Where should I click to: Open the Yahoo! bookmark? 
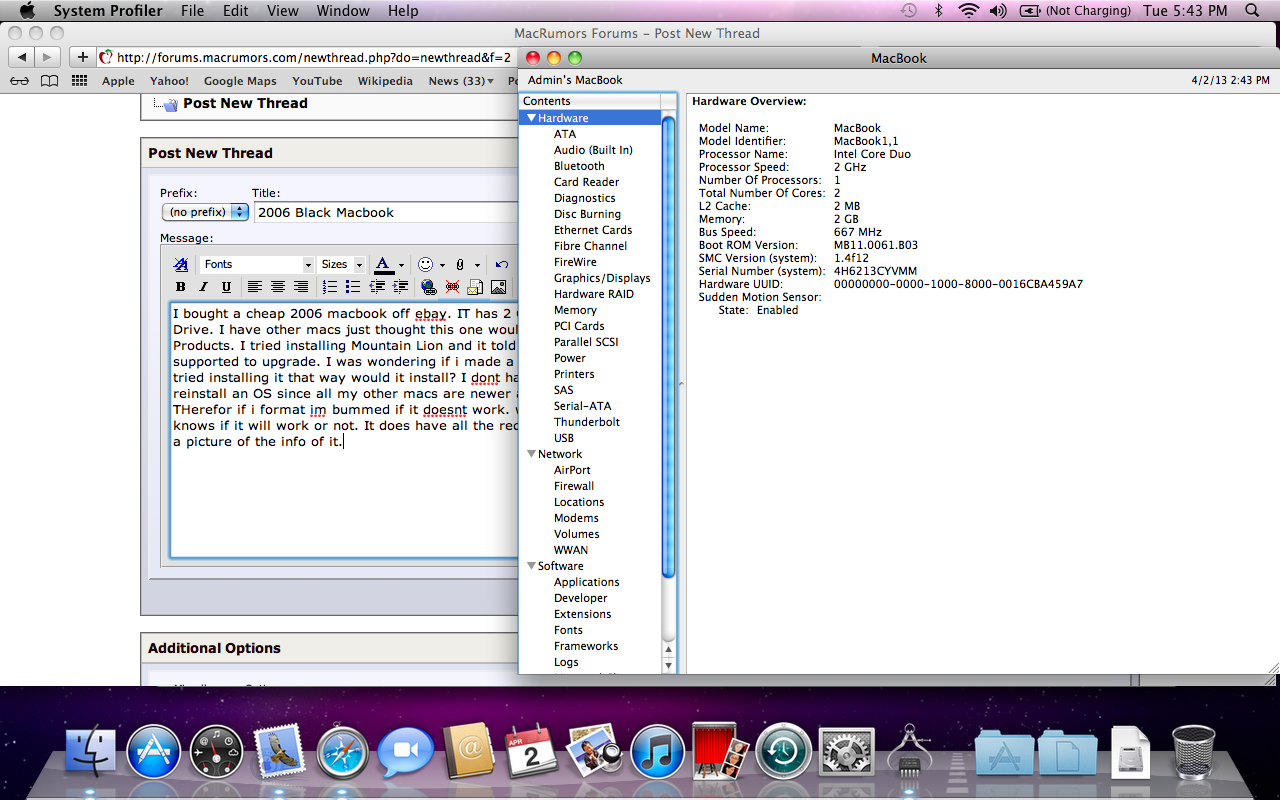coord(169,81)
